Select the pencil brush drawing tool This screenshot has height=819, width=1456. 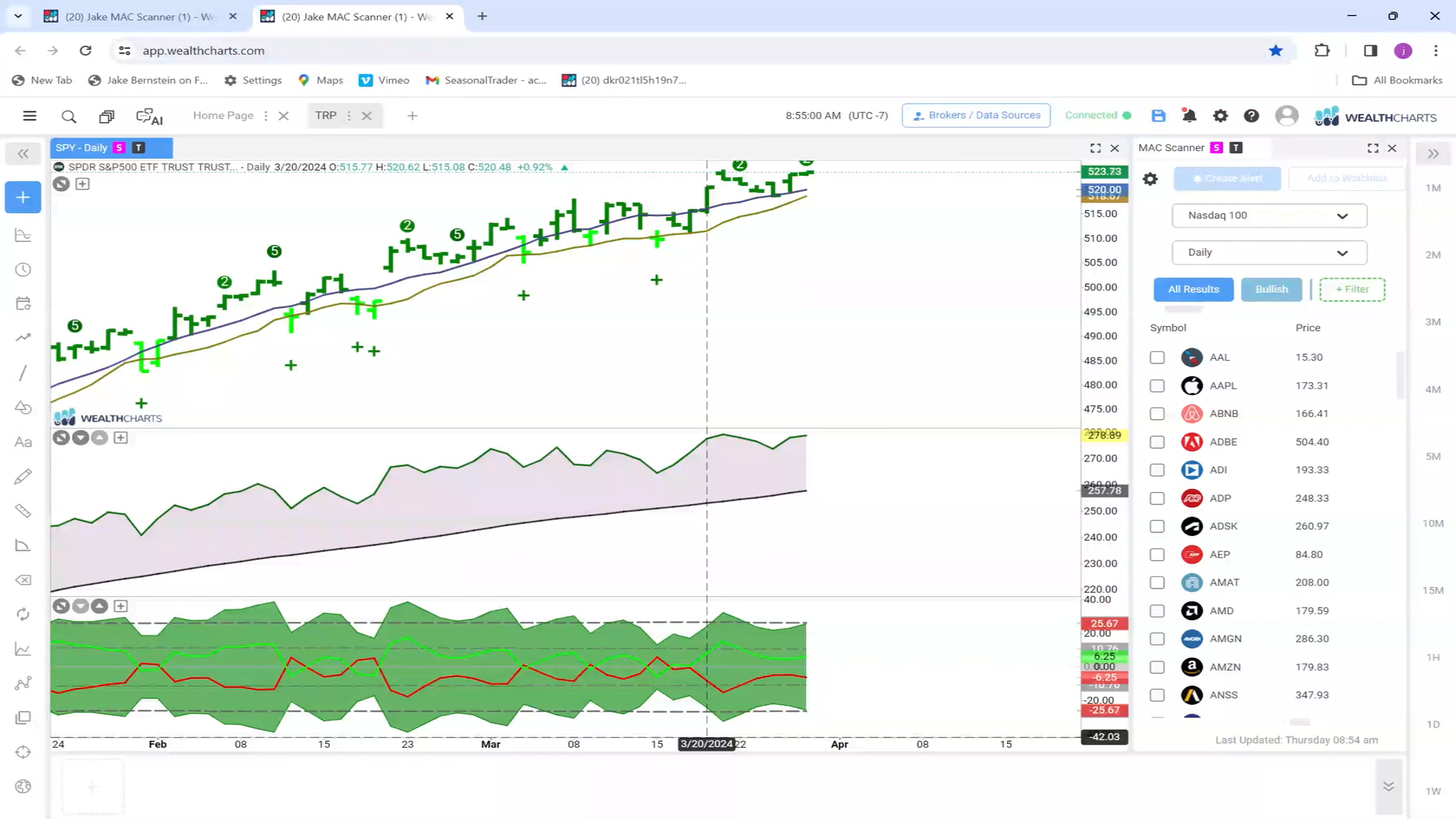point(23,476)
